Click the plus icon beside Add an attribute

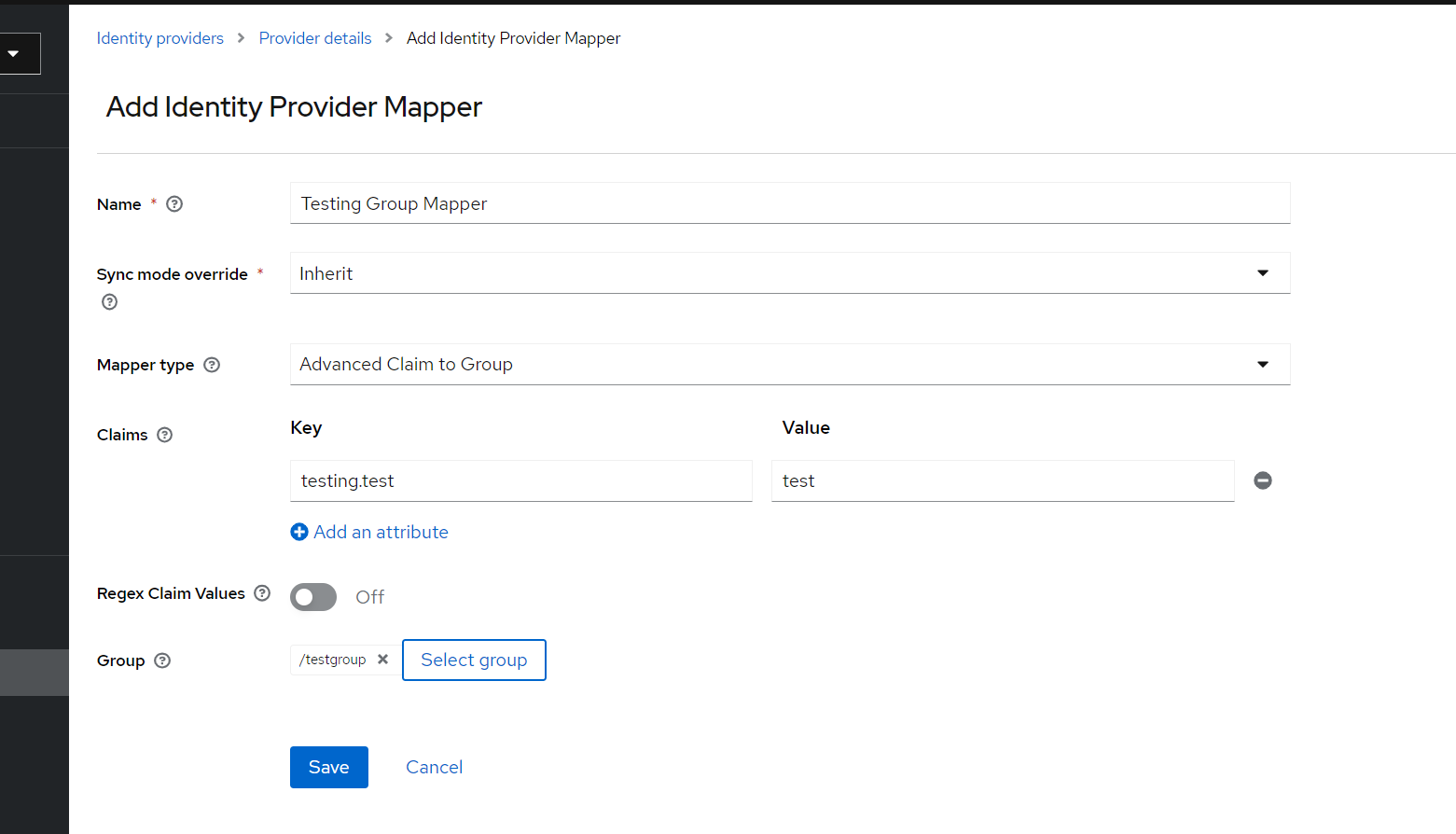[298, 531]
